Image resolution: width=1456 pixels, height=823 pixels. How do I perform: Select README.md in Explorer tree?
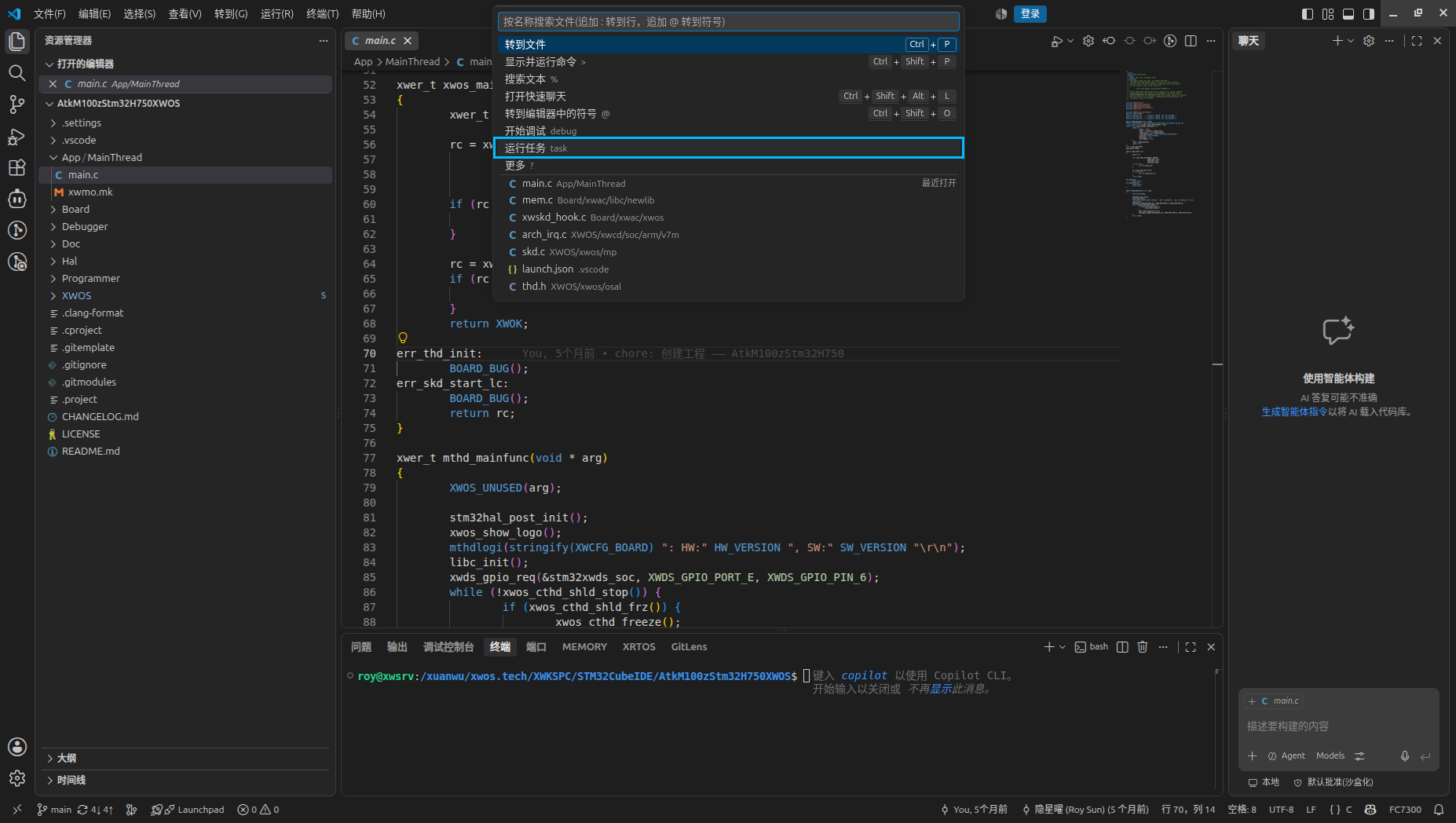[x=185, y=452]
